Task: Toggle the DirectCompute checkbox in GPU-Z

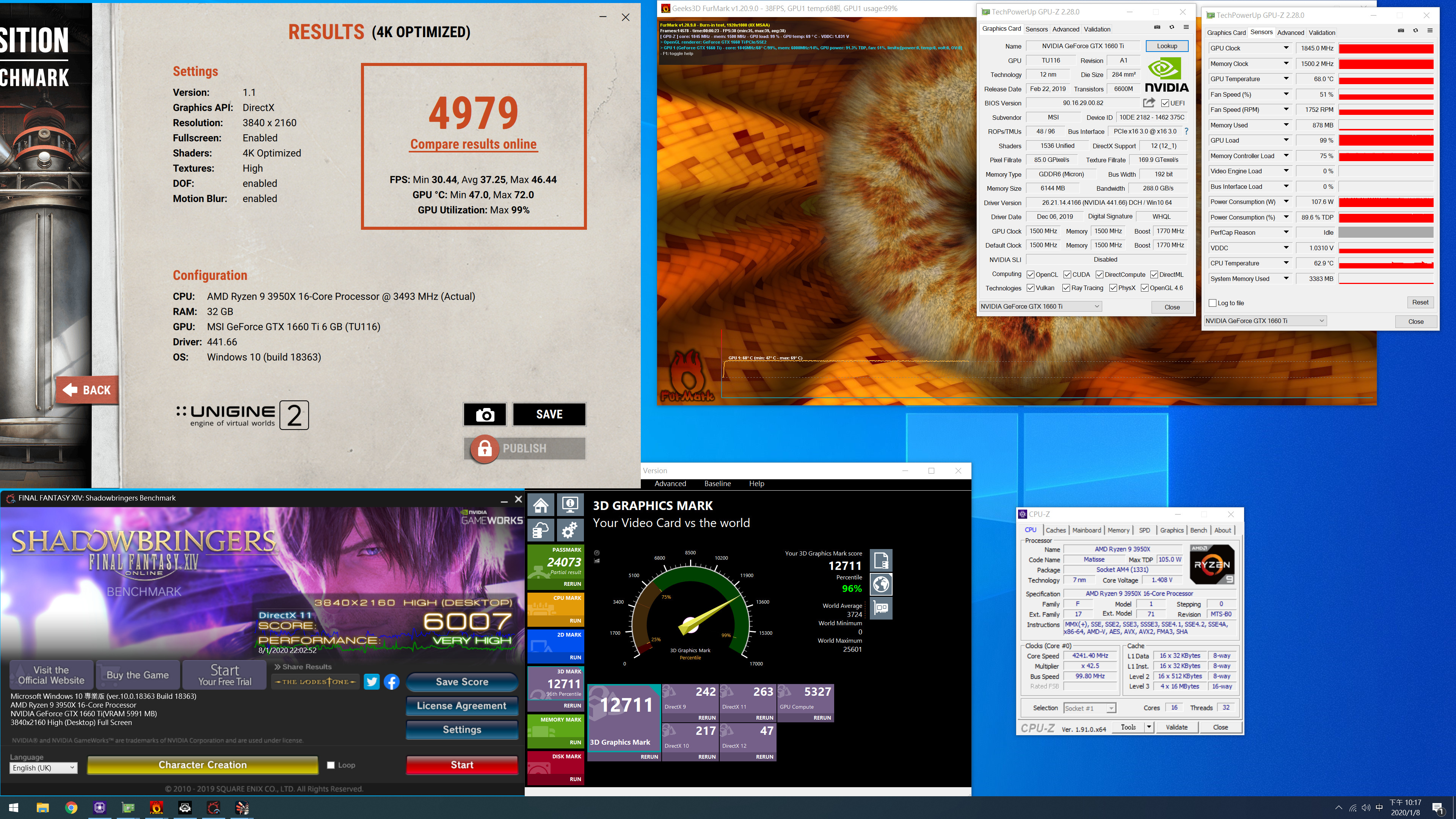Action: (x=1099, y=275)
